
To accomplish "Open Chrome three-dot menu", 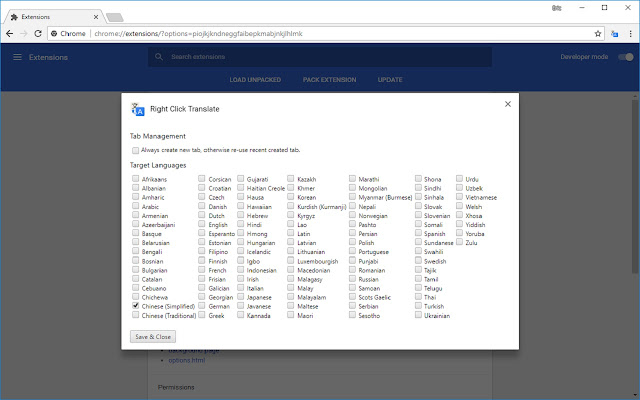I will (630, 33).
